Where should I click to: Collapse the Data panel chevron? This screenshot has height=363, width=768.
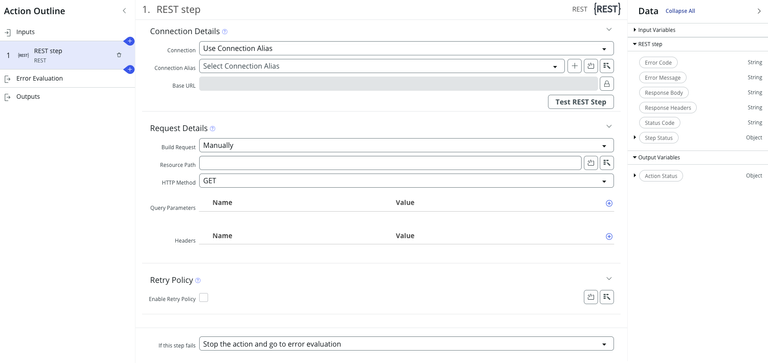pos(759,11)
